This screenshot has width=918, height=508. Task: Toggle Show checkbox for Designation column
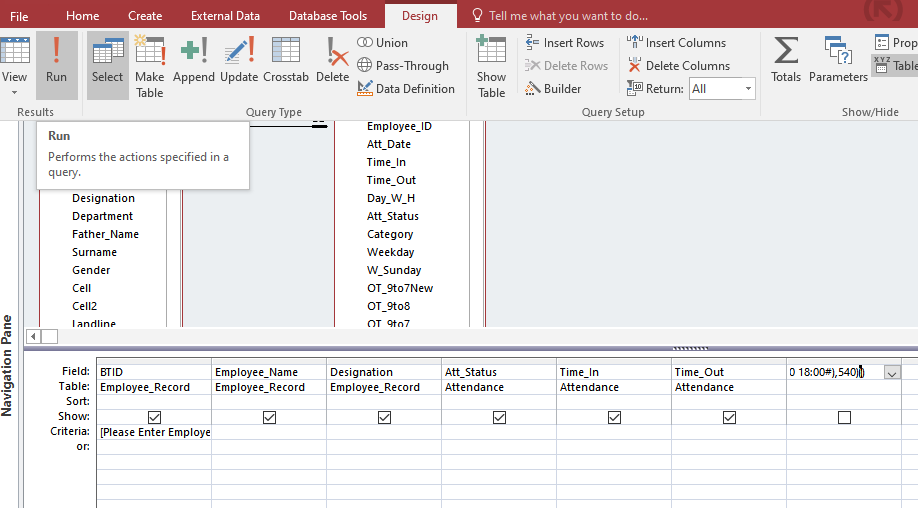pos(384,417)
